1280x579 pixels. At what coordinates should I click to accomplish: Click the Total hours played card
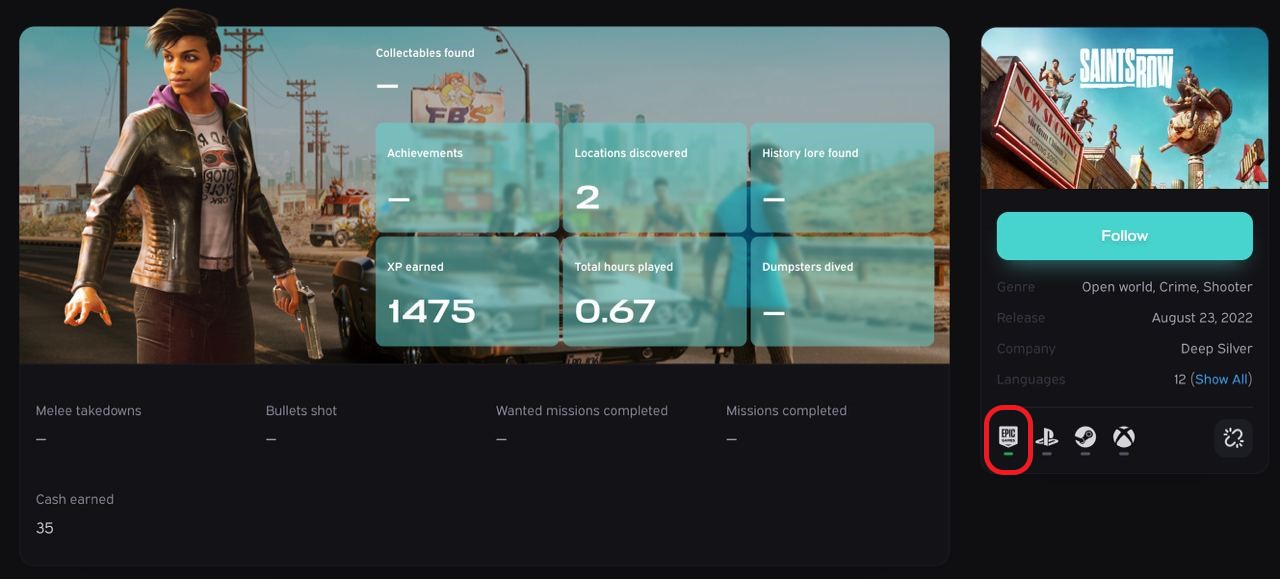coord(654,291)
